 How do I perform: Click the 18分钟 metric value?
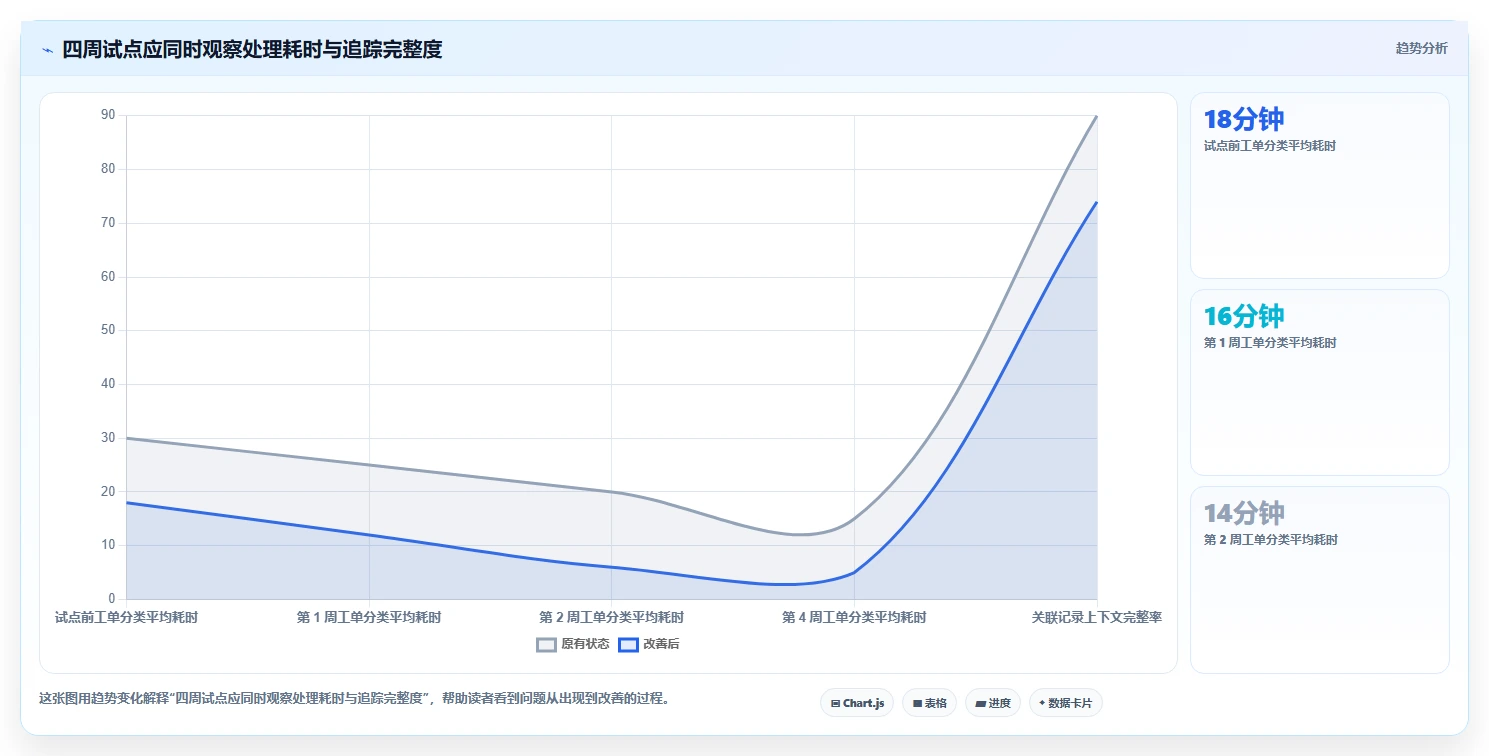point(1244,119)
